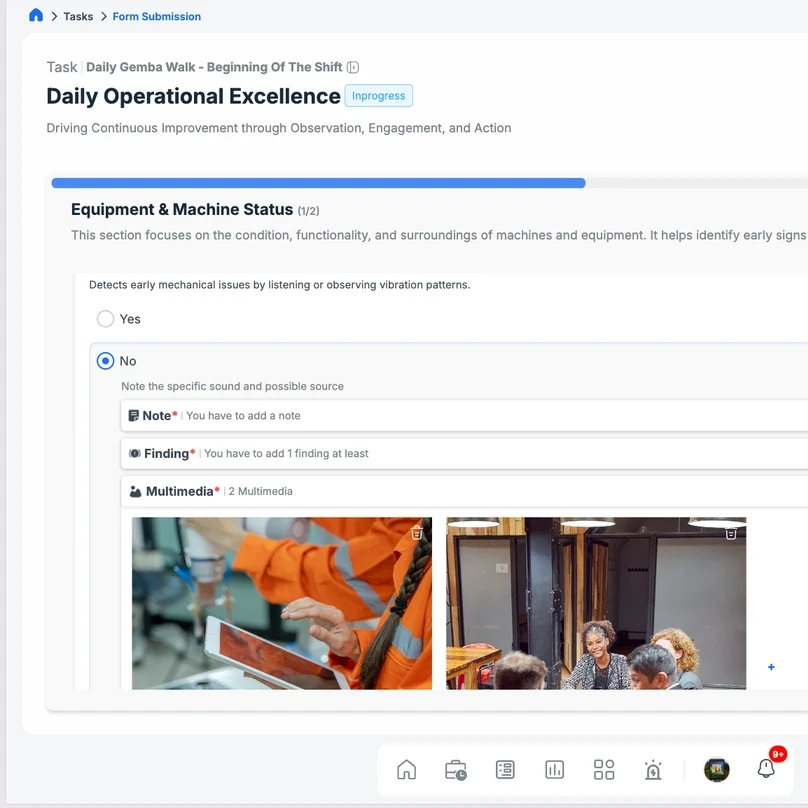Open the apps grid icon
The width and height of the screenshot is (808, 808).
pos(604,770)
